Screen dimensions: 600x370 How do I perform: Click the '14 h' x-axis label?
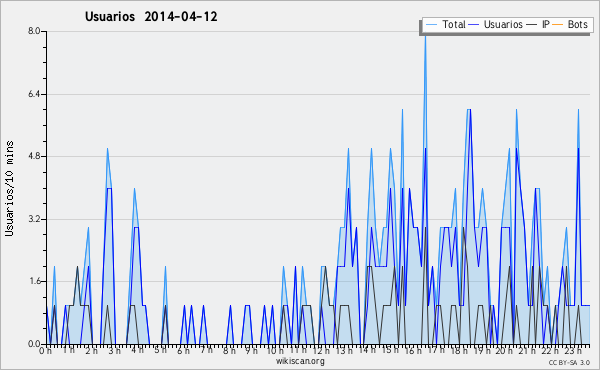(367, 350)
